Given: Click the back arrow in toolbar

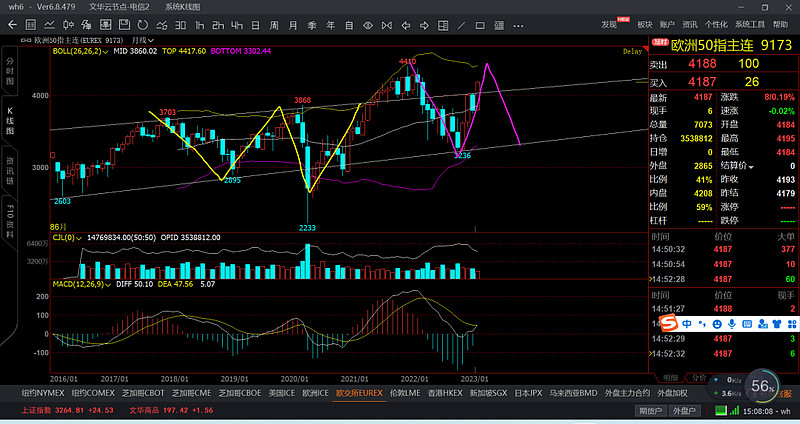Looking at the screenshot, I should [12, 25].
